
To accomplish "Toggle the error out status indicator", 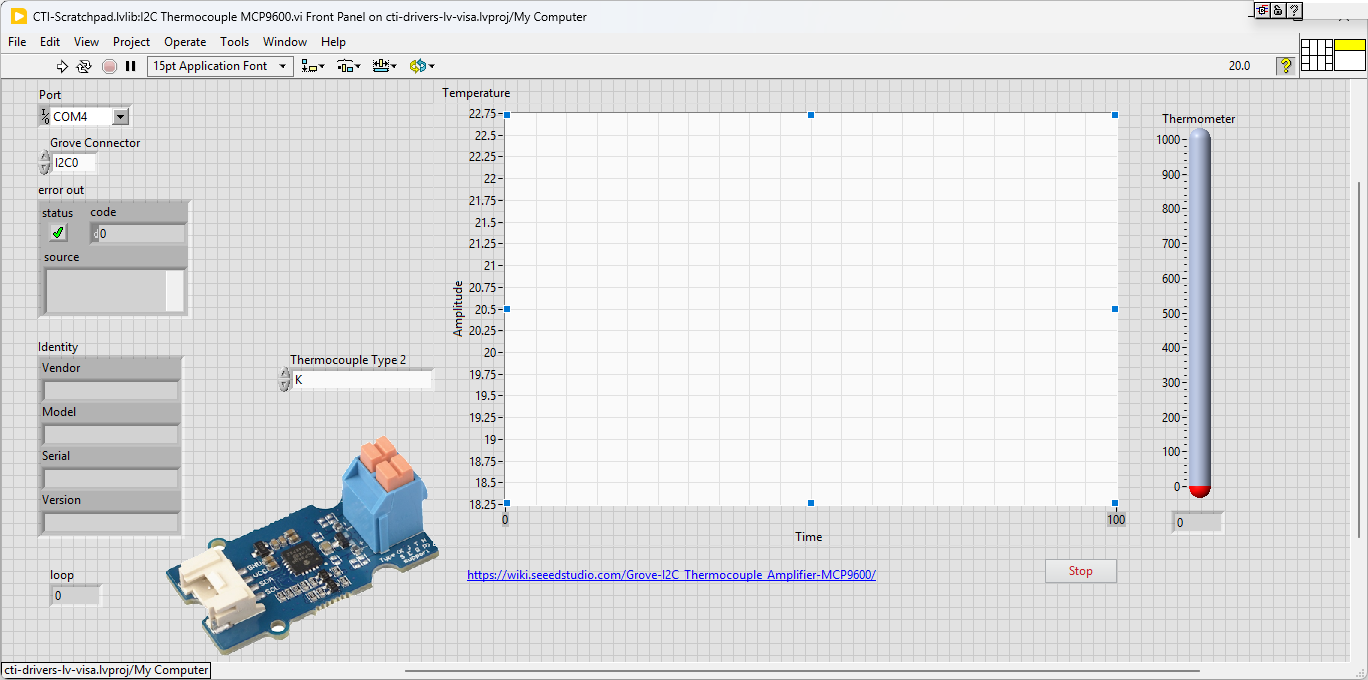I will (x=58, y=233).
